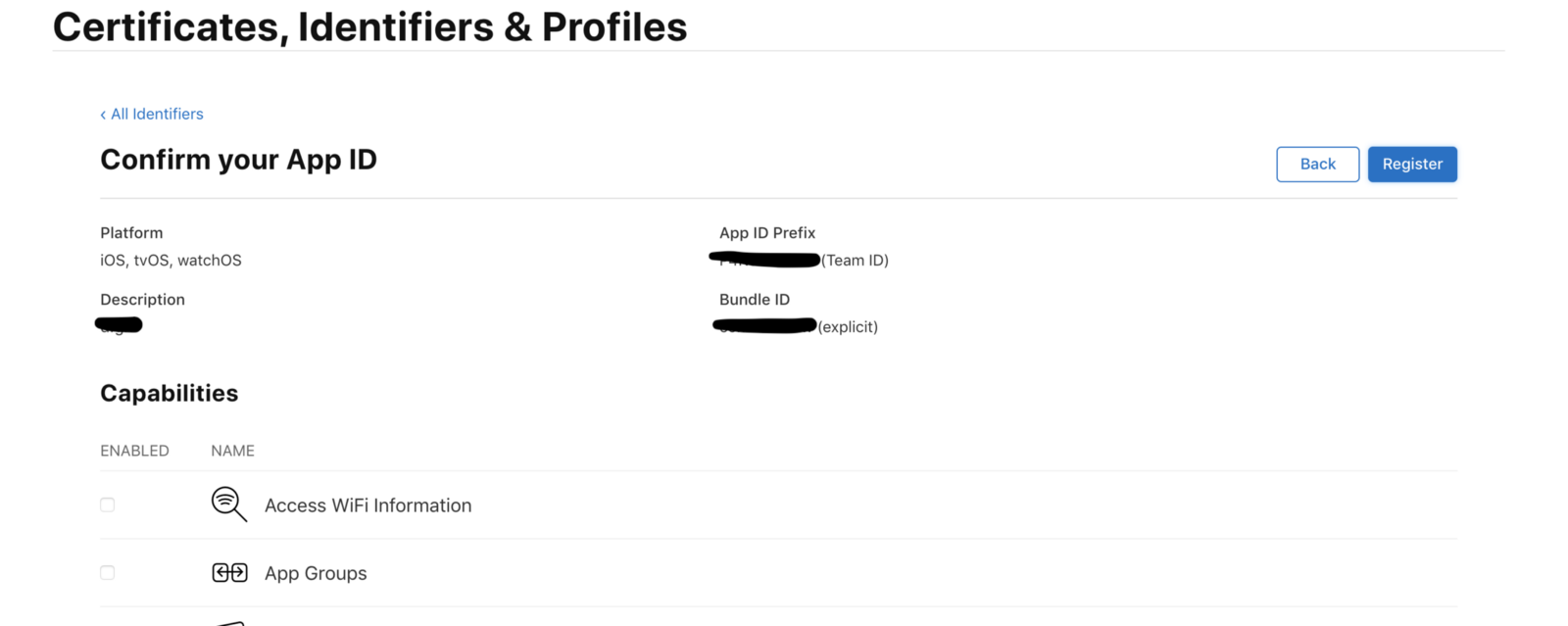The height and width of the screenshot is (626, 1568).
Task: Click the (explicit) bundle type text
Action: pyautogui.click(x=848, y=327)
